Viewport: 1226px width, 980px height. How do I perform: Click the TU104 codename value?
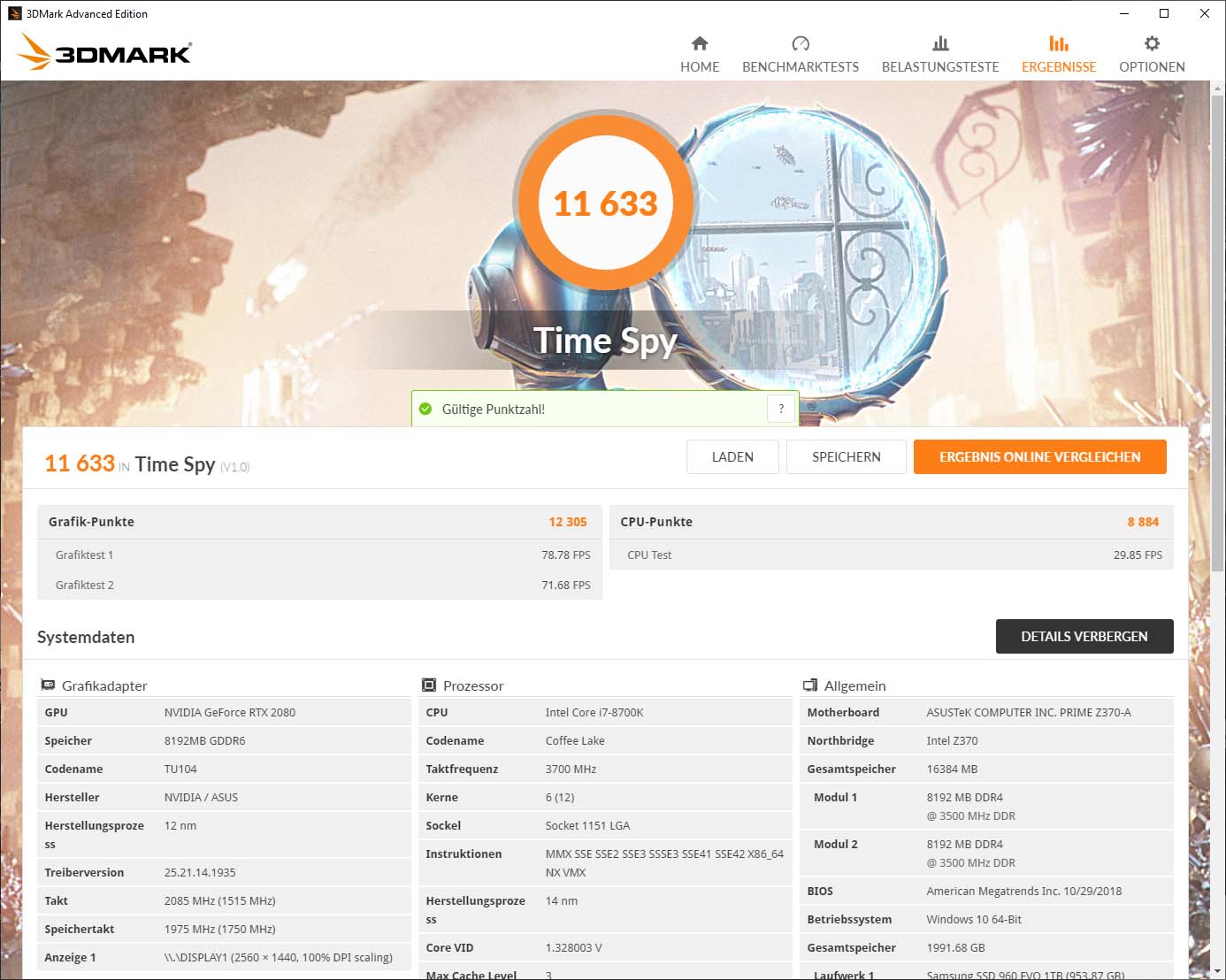click(x=180, y=769)
